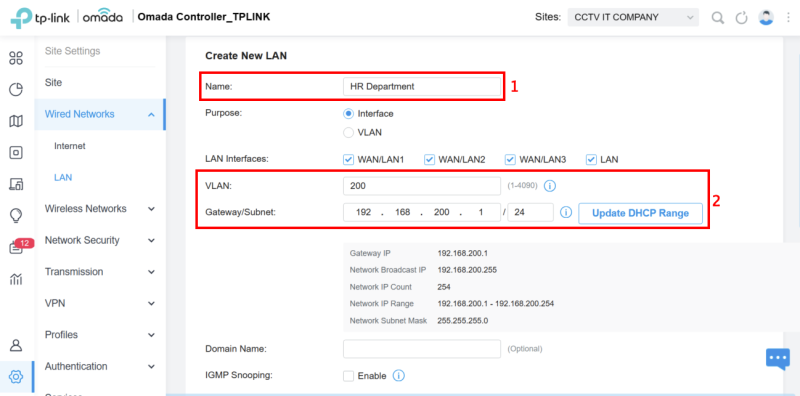Click the Update DHCP Range button
Image resolution: width=800 pixels, height=396 pixels.
[640, 213]
